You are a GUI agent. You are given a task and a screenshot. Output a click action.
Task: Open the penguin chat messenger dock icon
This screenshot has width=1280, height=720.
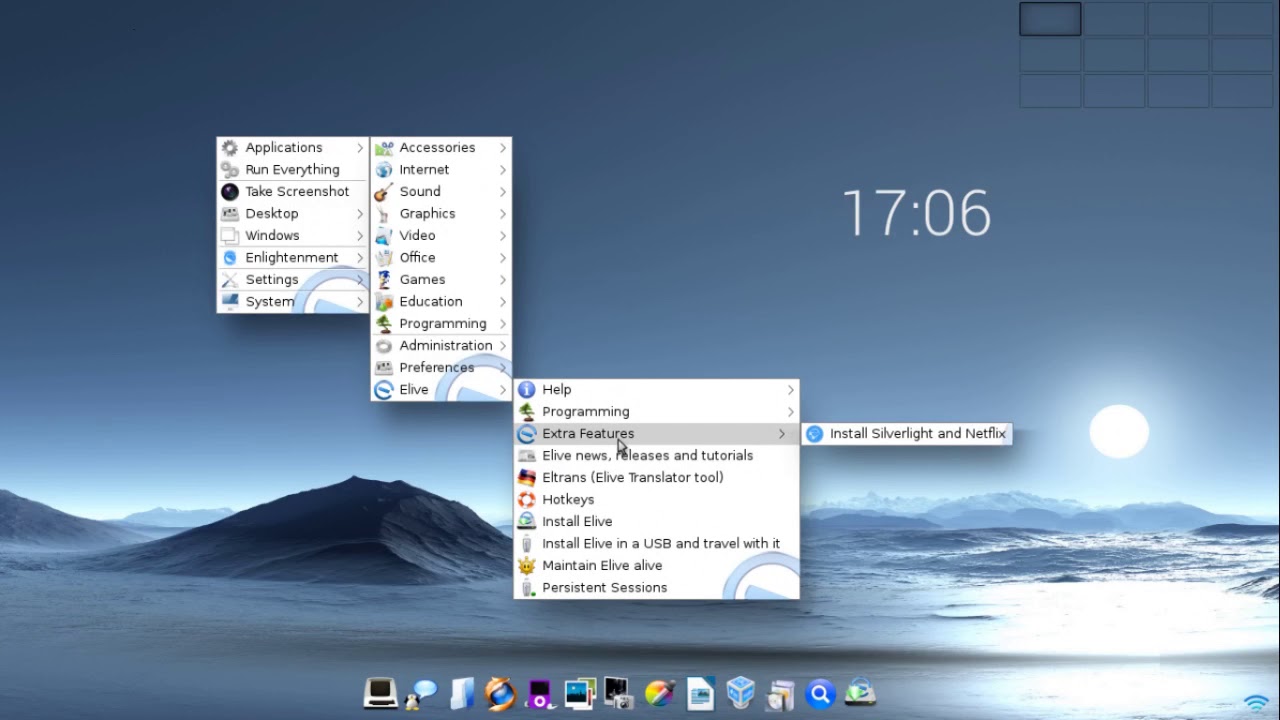click(x=421, y=693)
